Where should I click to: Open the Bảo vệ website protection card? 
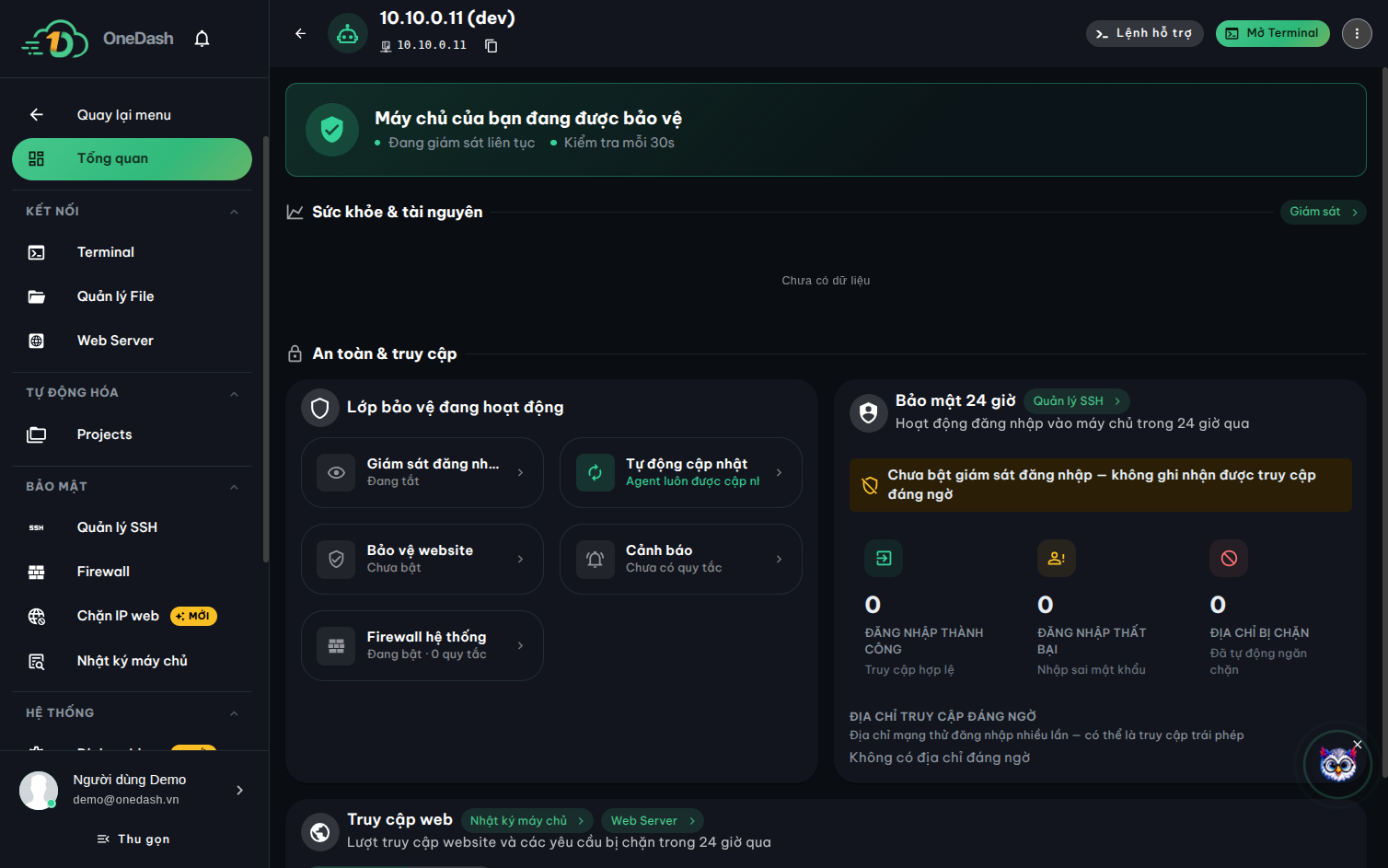point(422,559)
